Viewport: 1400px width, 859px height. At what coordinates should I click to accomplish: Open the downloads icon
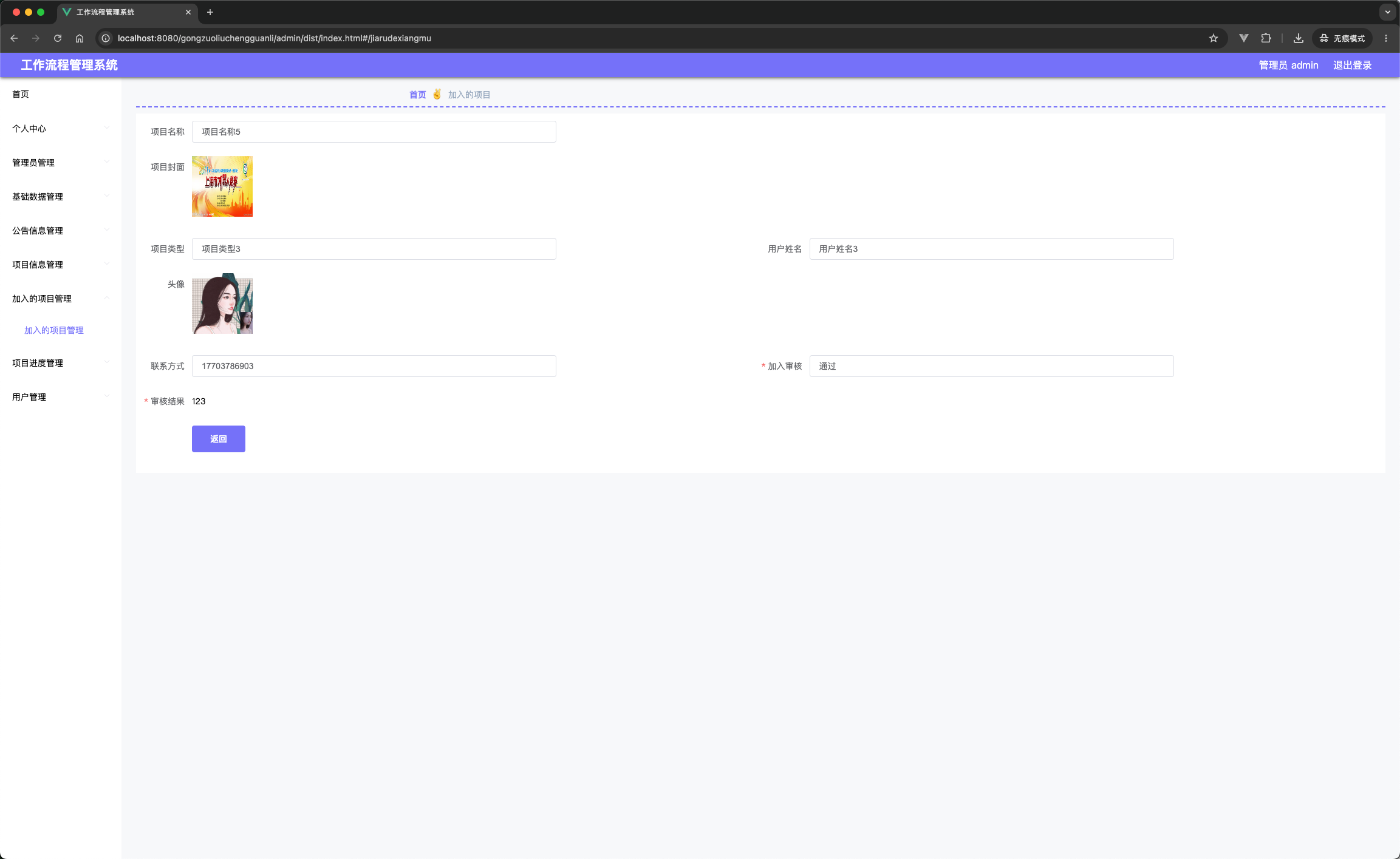coord(1299,38)
